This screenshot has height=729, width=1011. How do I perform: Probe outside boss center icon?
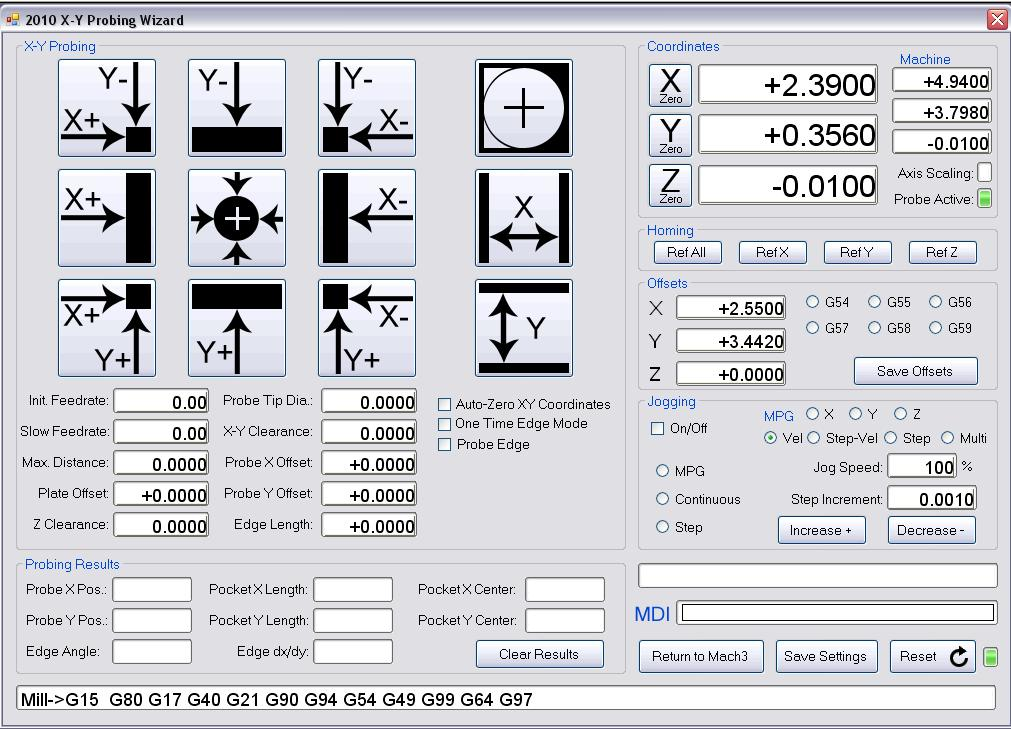click(237, 218)
